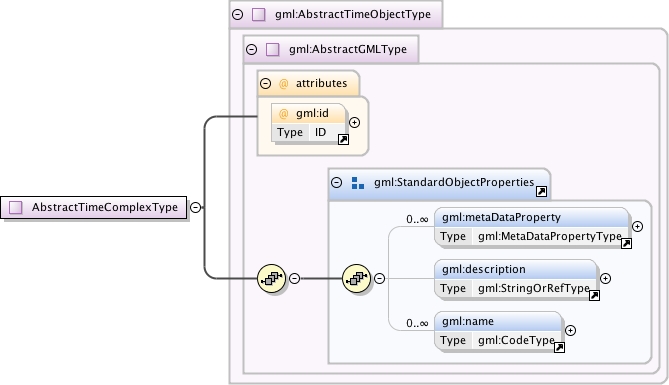Click the gml:StringOrRefType type value
The height and width of the screenshot is (385, 669).
point(534,288)
